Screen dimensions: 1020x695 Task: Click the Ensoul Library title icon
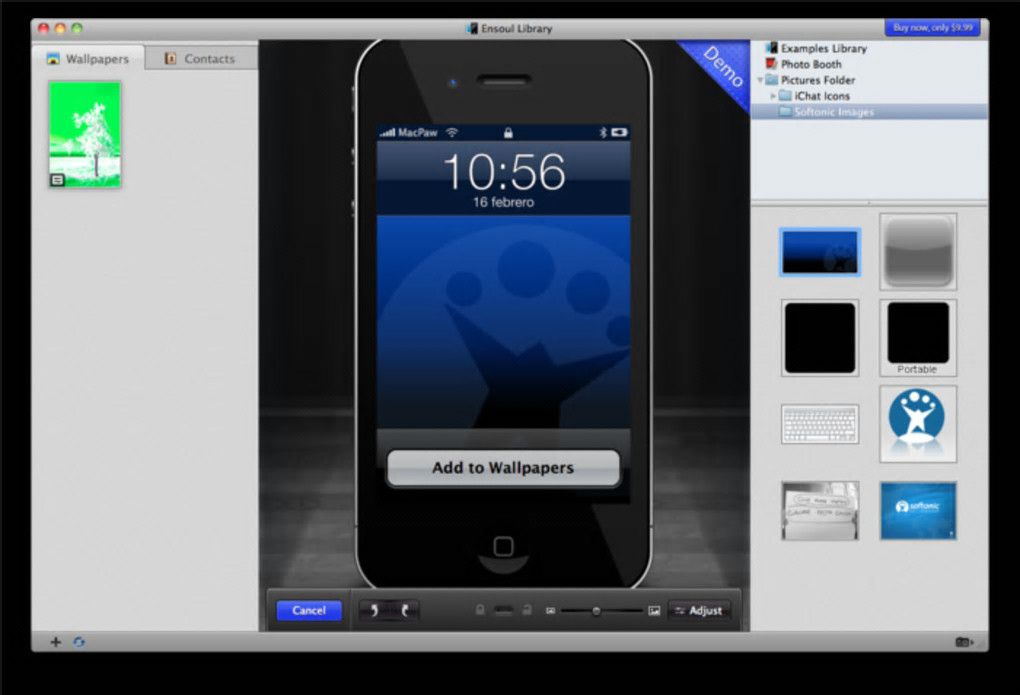pyautogui.click(x=472, y=29)
